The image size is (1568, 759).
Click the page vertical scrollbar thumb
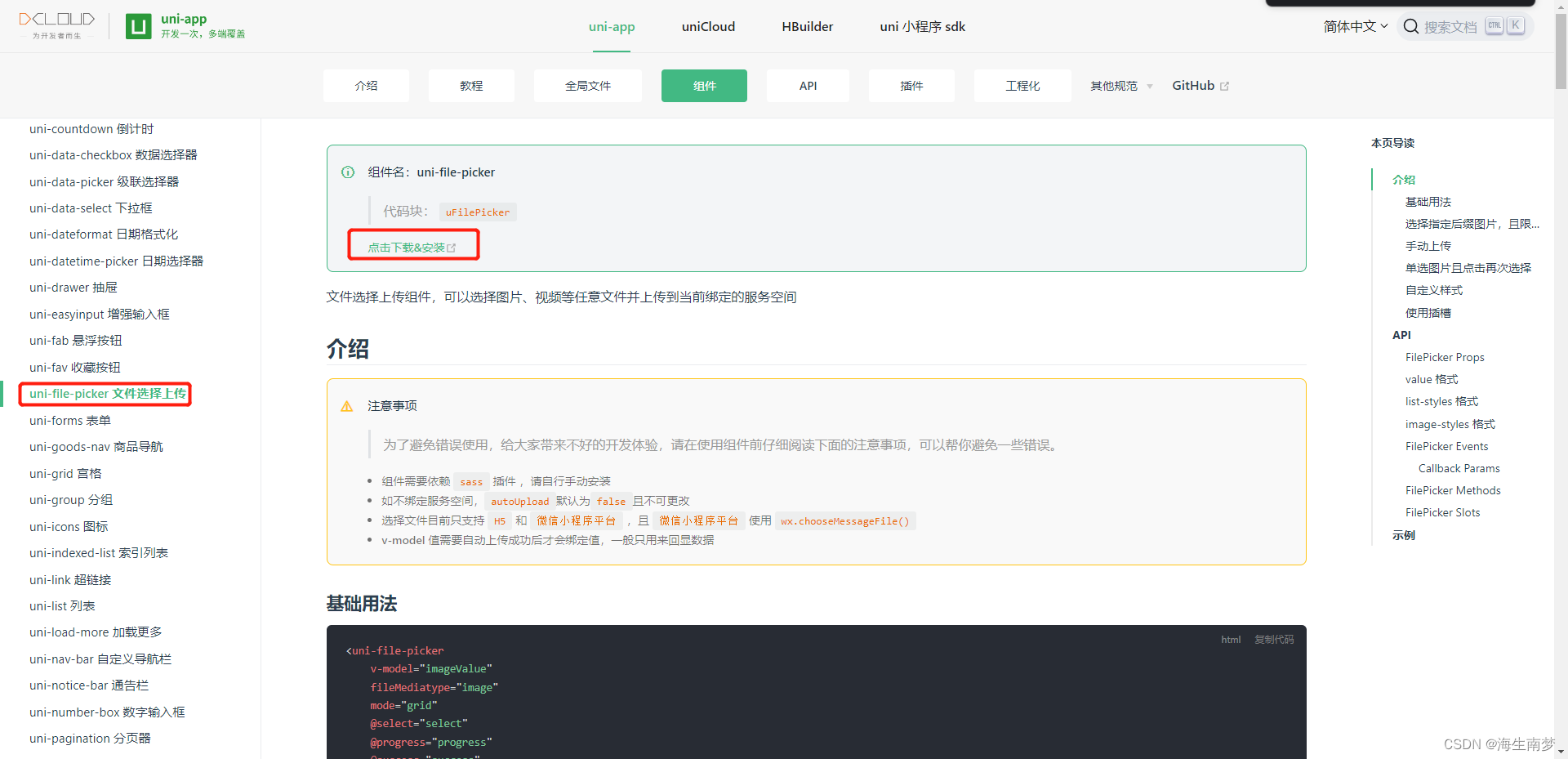point(1561,51)
